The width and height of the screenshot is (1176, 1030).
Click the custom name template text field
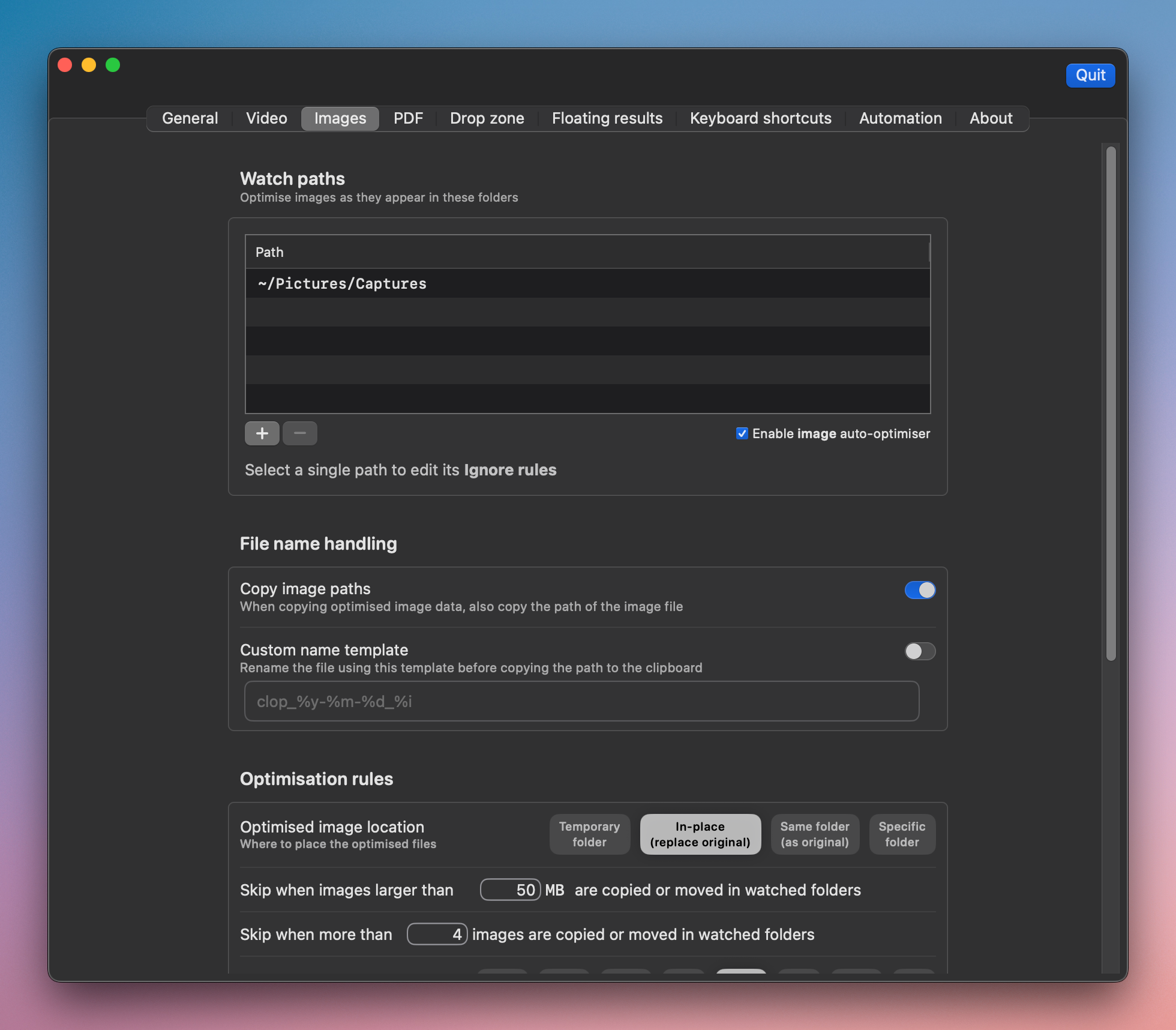coord(581,701)
